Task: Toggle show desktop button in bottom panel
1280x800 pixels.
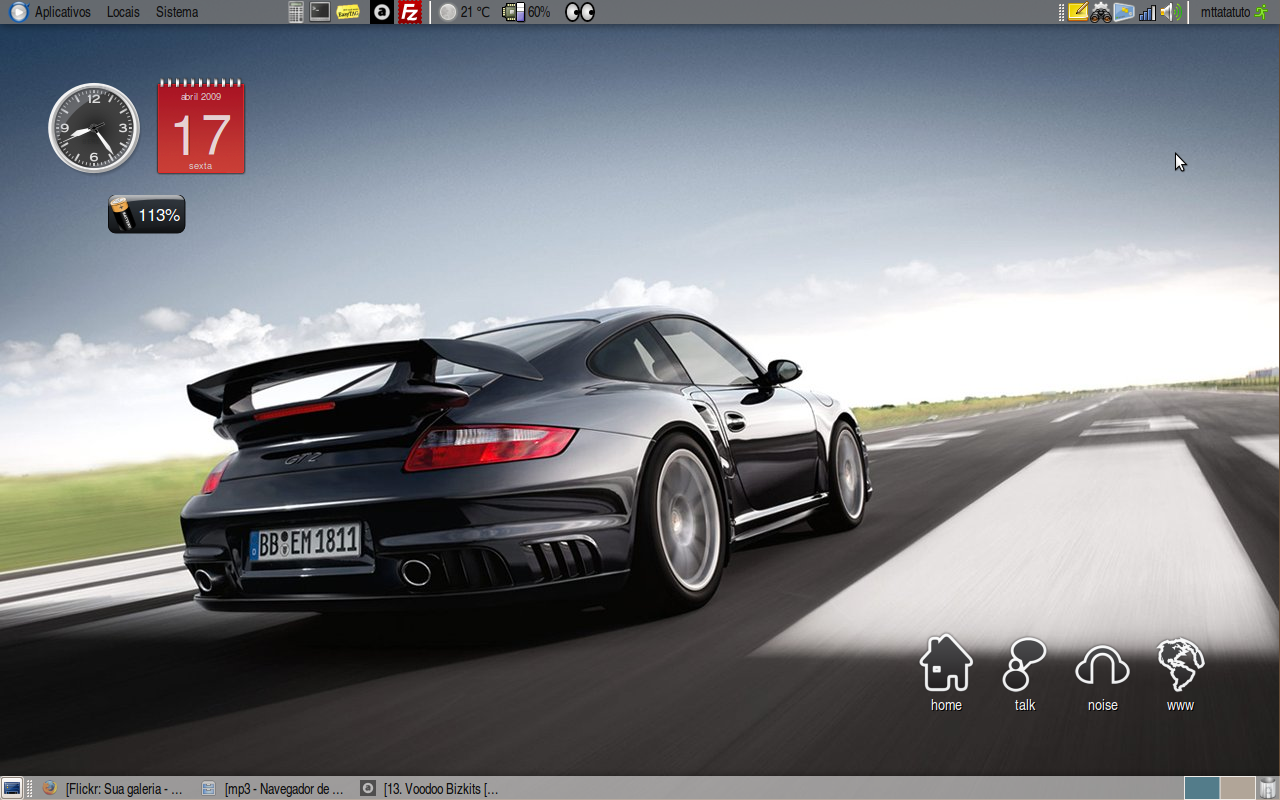Action: (x=12, y=788)
